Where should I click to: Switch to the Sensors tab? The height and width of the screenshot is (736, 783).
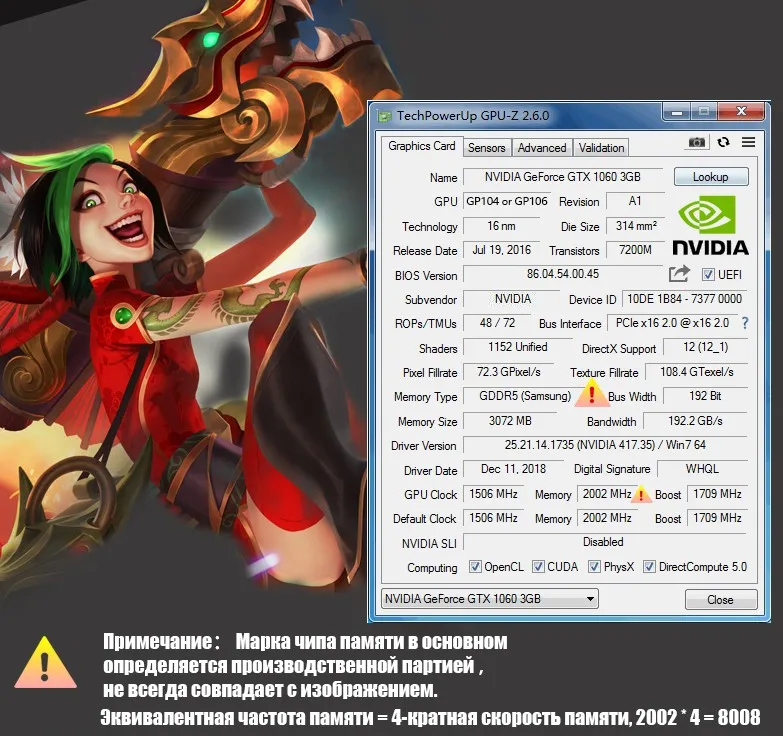tap(486, 148)
